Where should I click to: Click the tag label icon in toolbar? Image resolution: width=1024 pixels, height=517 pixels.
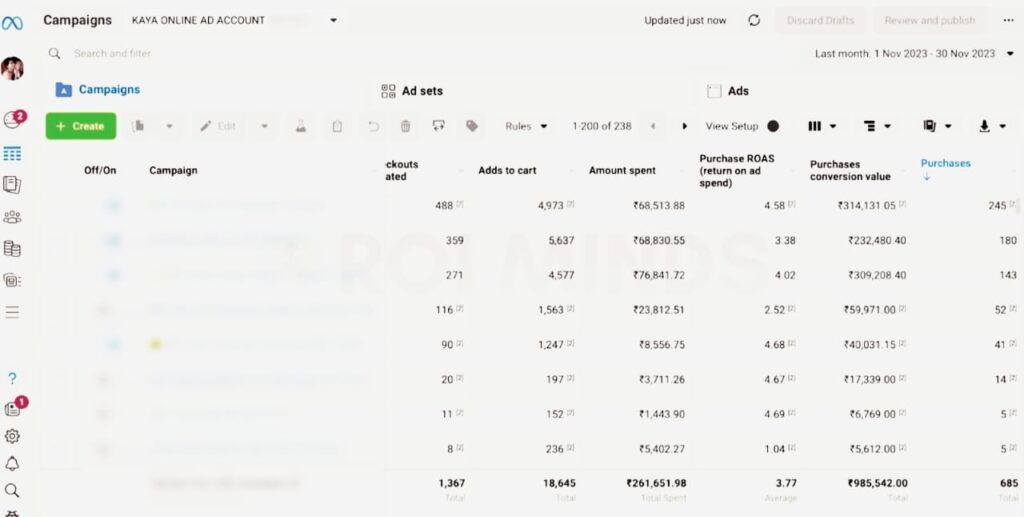pyautogui.click(x=472, y=126)
